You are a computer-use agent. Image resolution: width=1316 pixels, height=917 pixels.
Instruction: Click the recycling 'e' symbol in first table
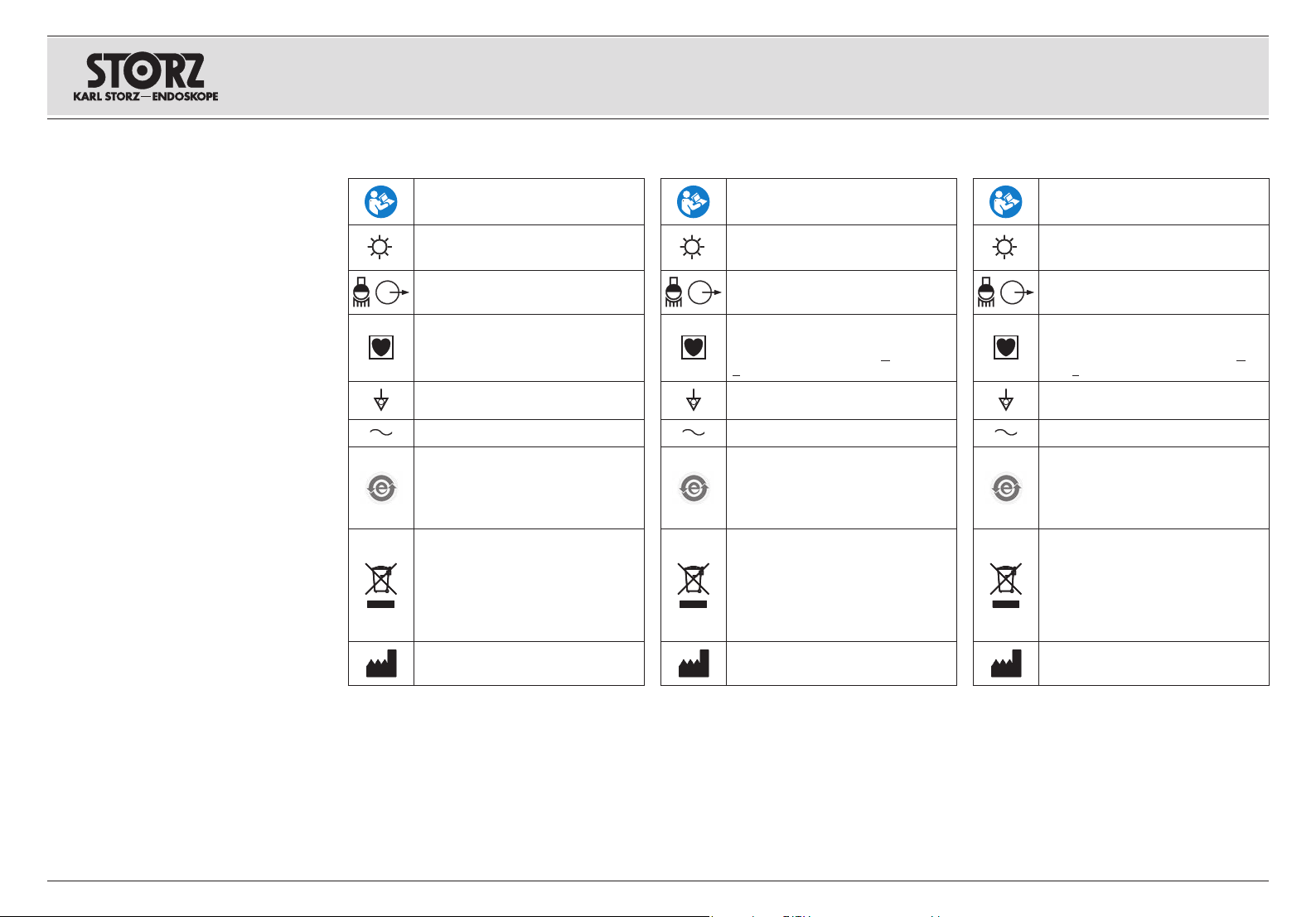click(x=381, y=489)
